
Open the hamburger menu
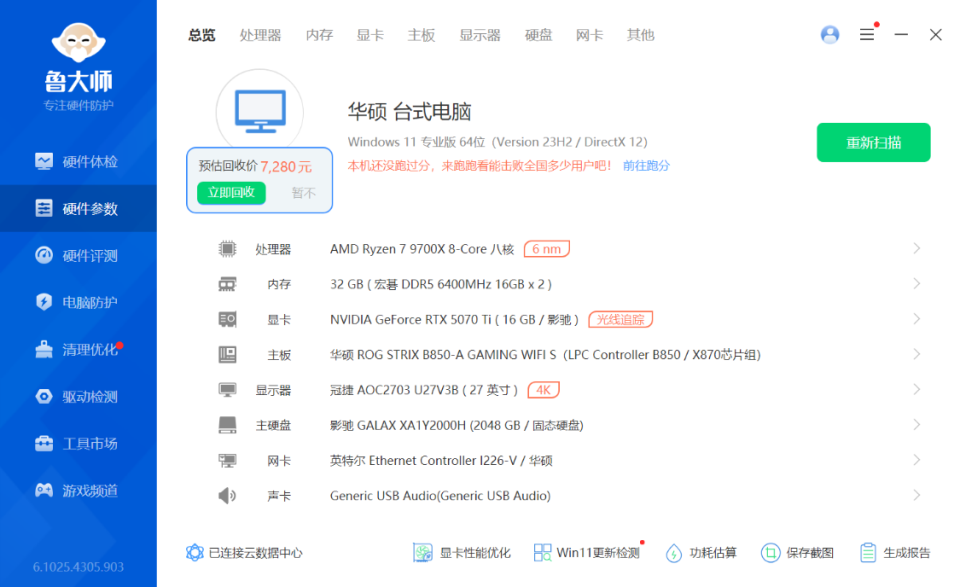pos(866,34)
